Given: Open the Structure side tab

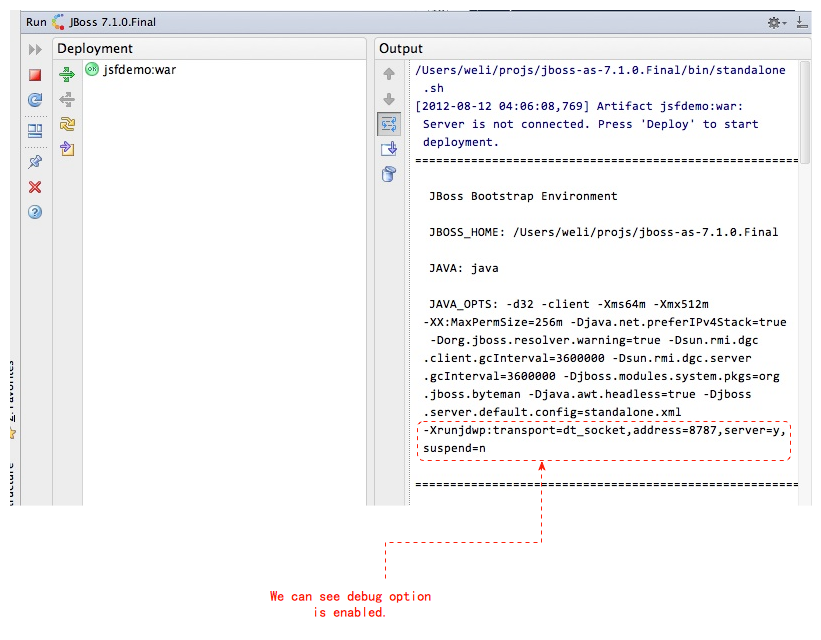Looking at the screenshot, I should pyautogui.click(x=13, y=480).
